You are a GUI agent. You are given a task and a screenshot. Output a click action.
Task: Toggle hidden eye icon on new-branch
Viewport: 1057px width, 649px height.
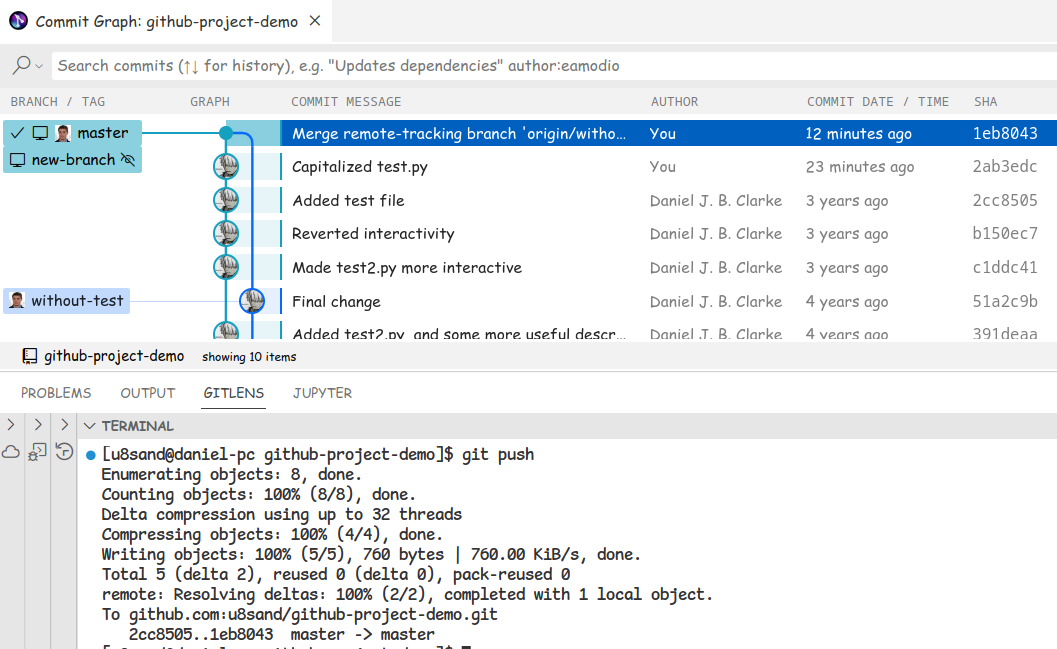[127, 160]
